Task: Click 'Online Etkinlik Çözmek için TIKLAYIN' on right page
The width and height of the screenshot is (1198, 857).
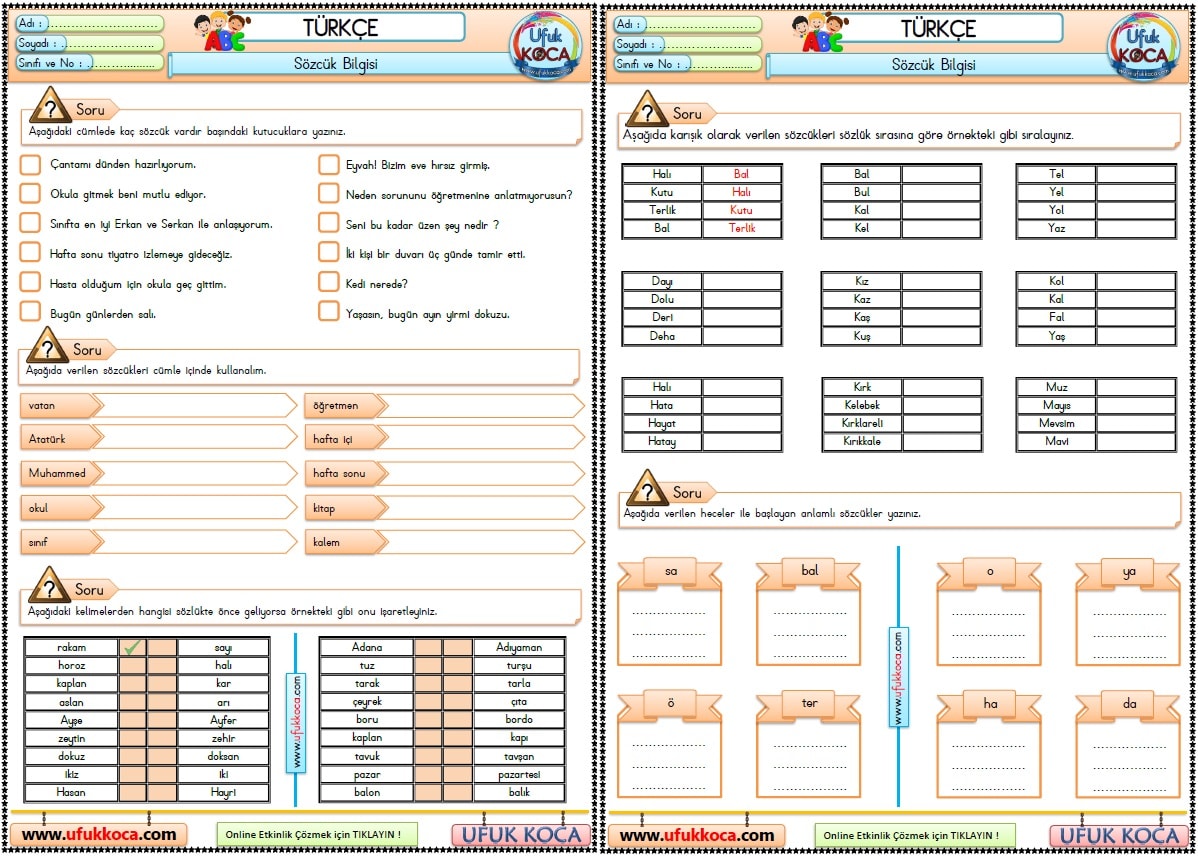Action: tap(915, 836)
